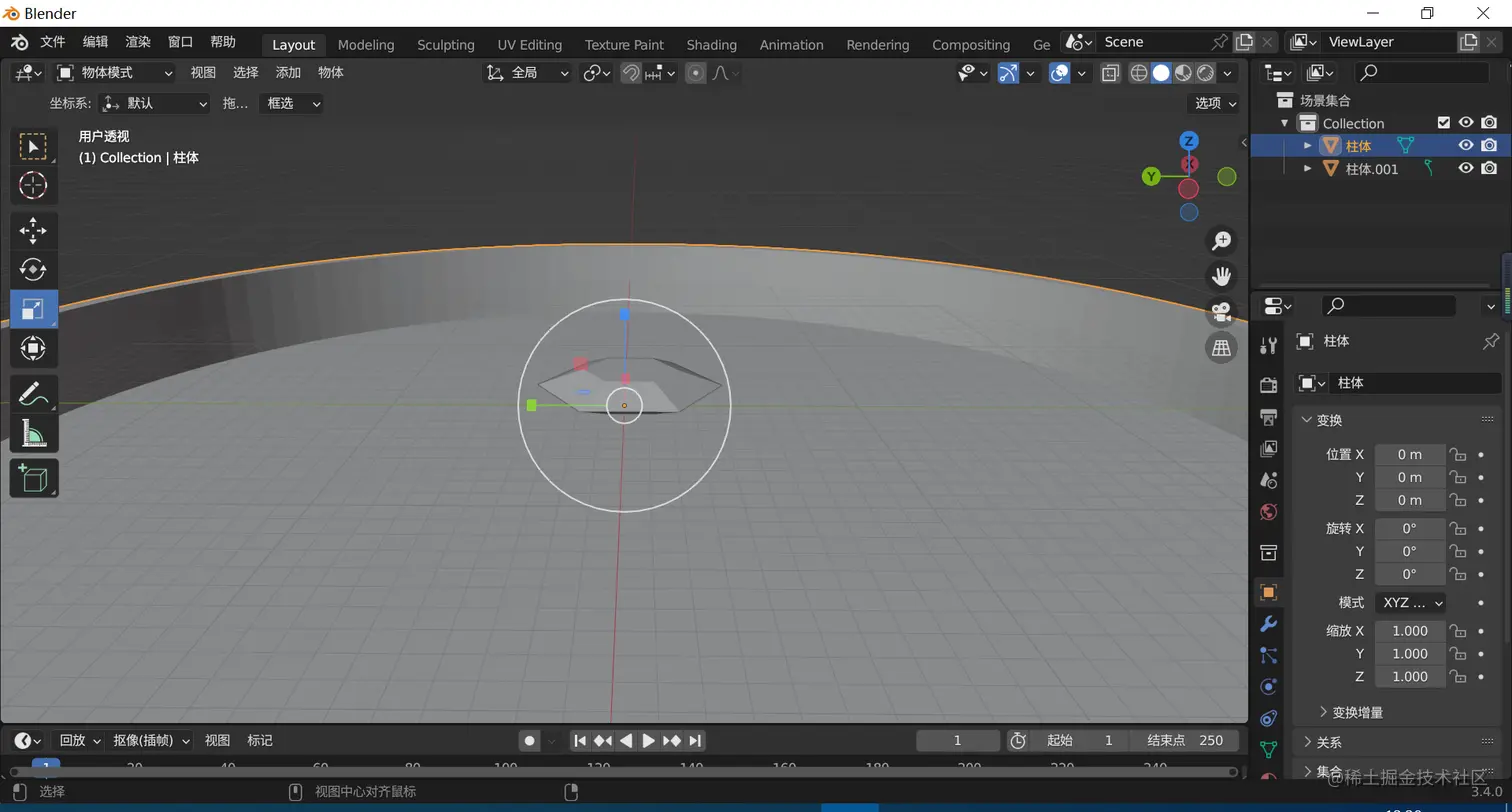Lock the 位置 X value

click(x=1458, y=454)
